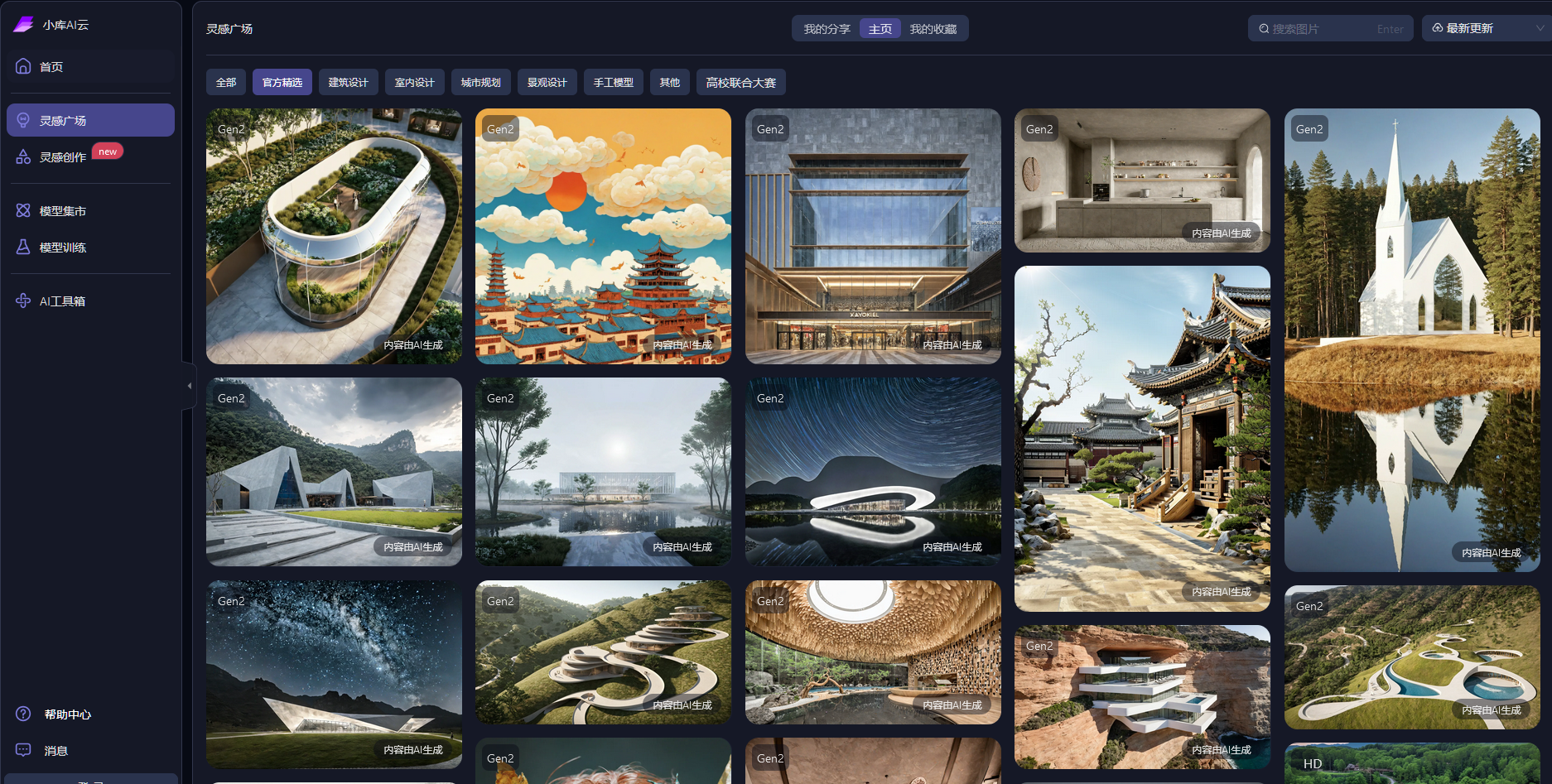Switch to the 我的收藏 tab
This screenshot has width=1552, height=784.
pyautogui.click(x=933, y=29)
